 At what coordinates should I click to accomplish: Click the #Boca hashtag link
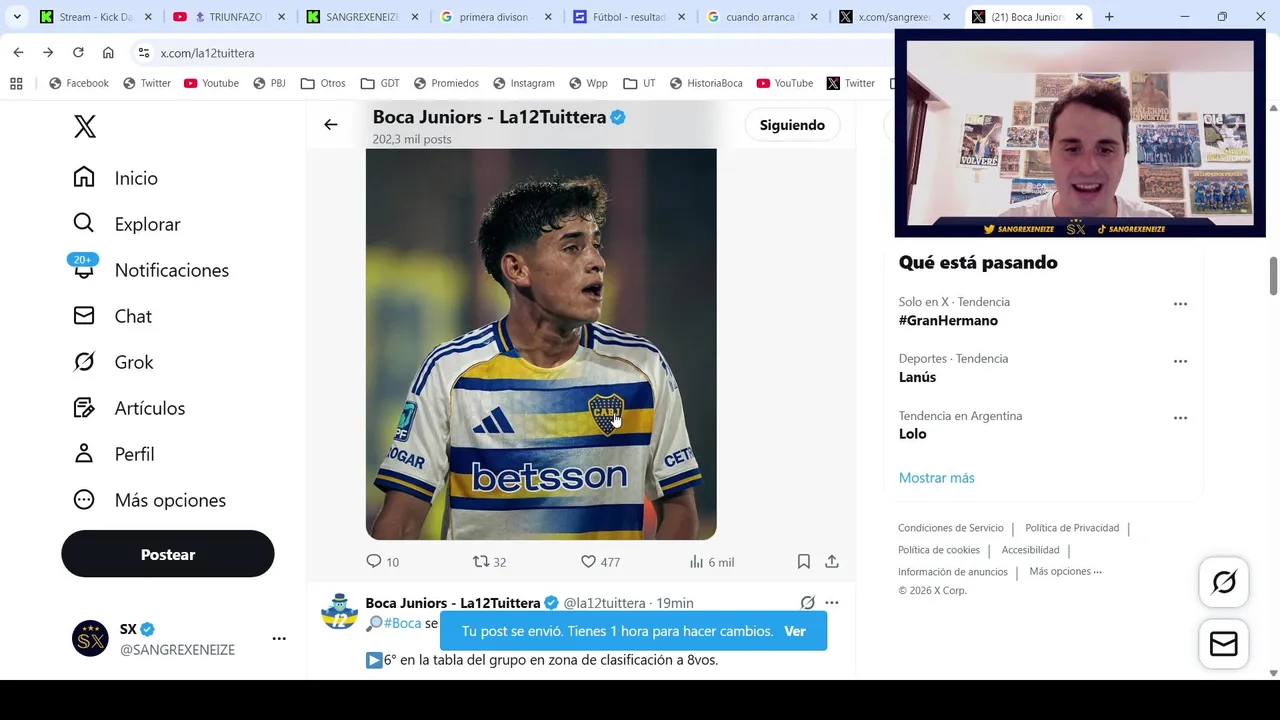coord(402,623)
